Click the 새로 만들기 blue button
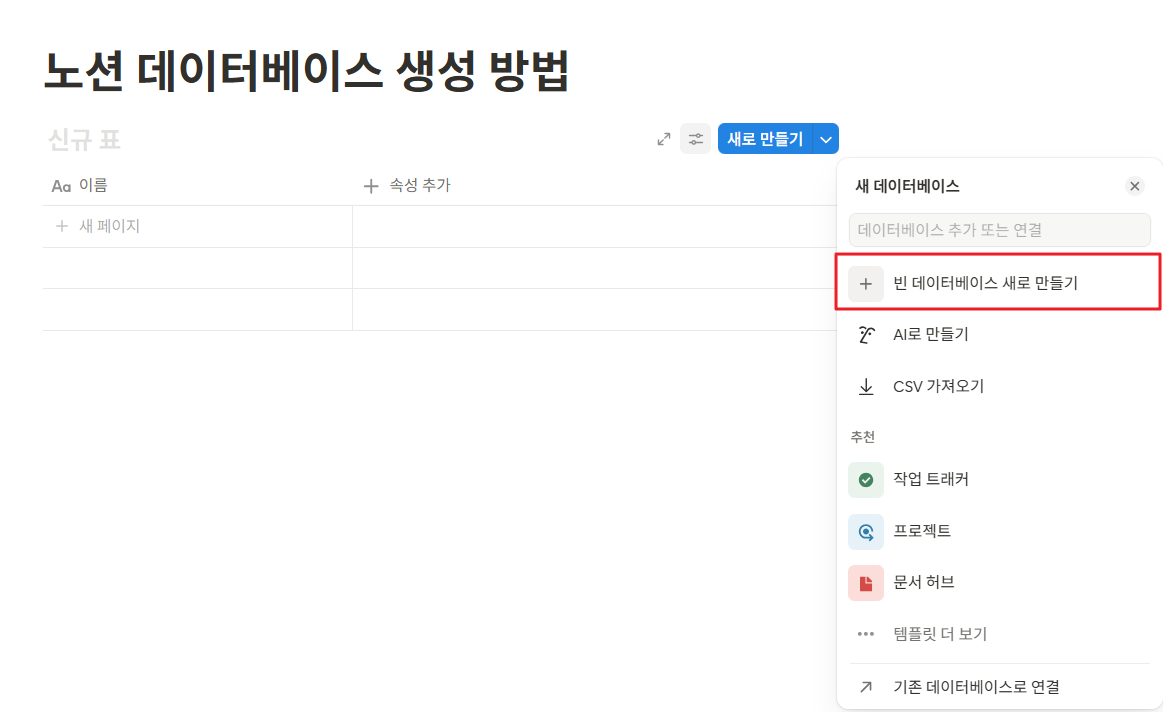1163x712 pixels. tap(765, 138)
